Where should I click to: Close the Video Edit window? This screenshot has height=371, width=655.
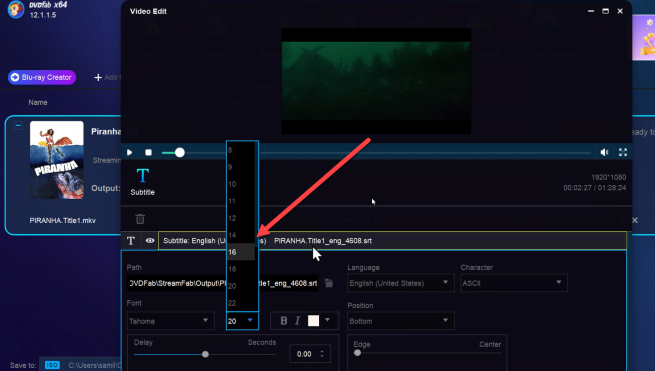point(620,11)
